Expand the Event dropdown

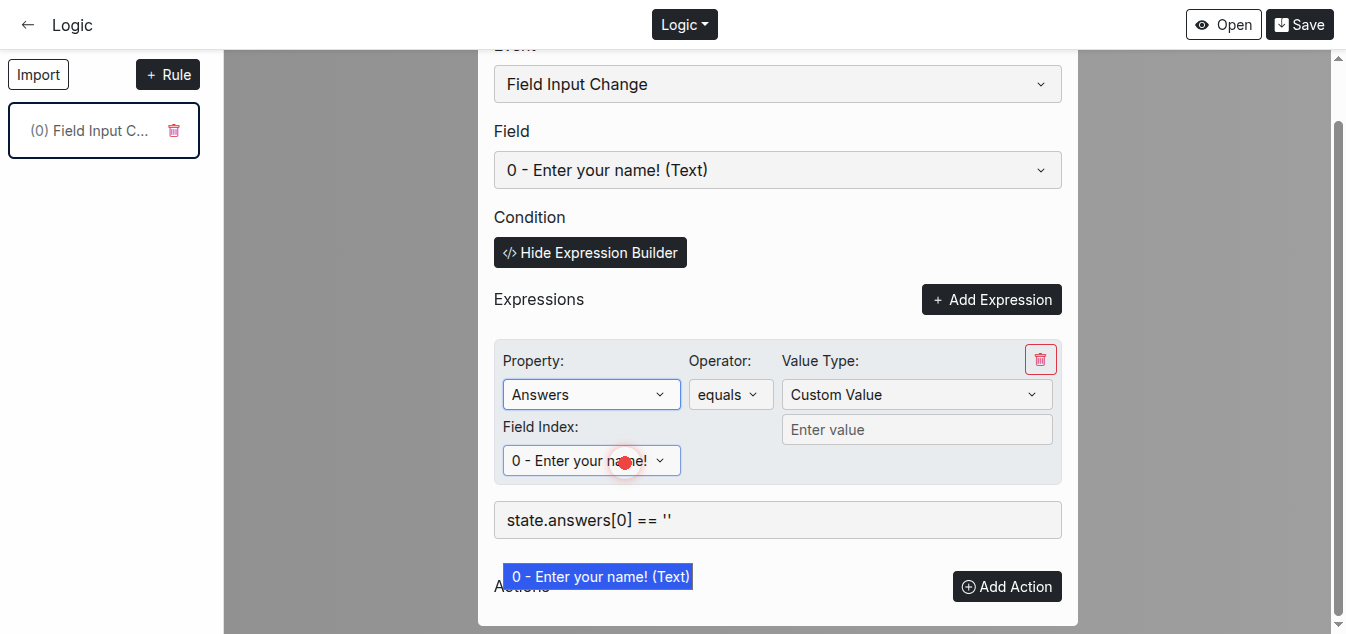(777, 84)
